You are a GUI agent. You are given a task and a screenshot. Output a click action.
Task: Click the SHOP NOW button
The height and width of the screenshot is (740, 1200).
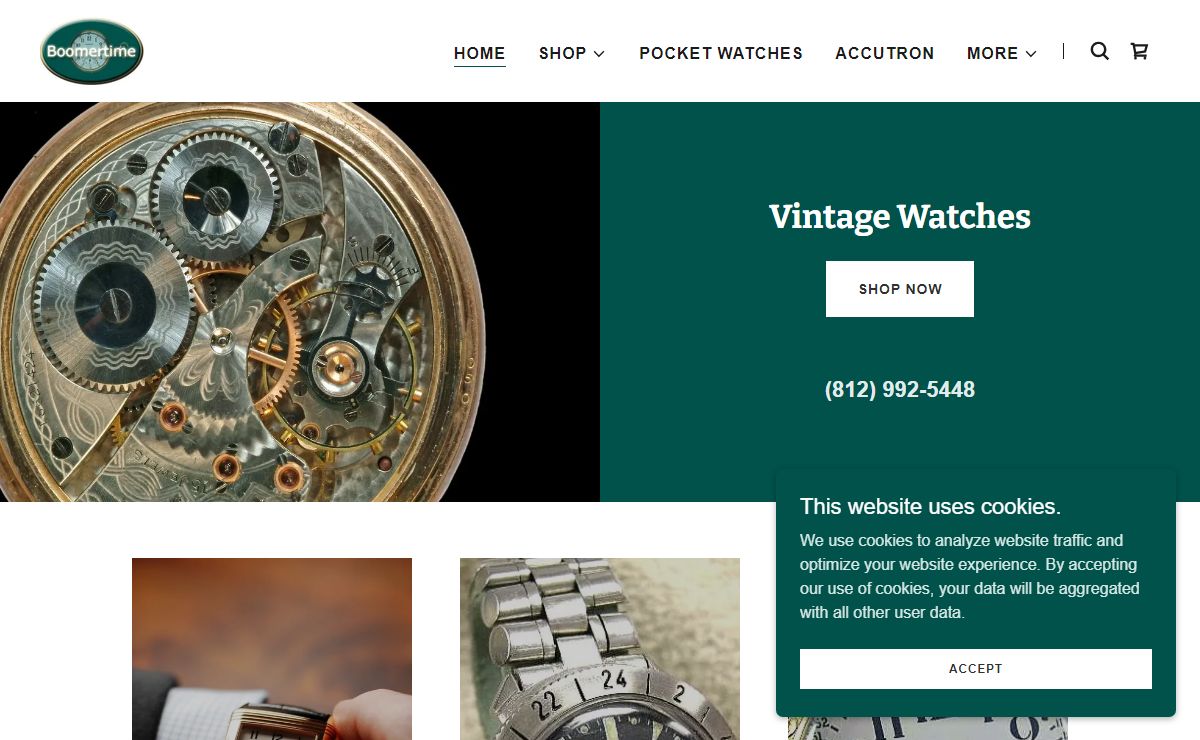pos(900,289)
